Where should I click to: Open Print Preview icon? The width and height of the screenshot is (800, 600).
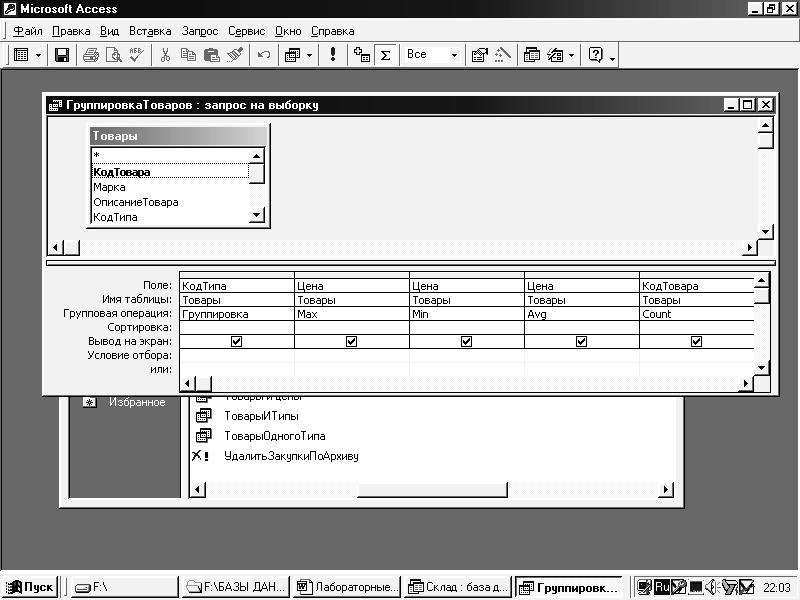[113, 55]
